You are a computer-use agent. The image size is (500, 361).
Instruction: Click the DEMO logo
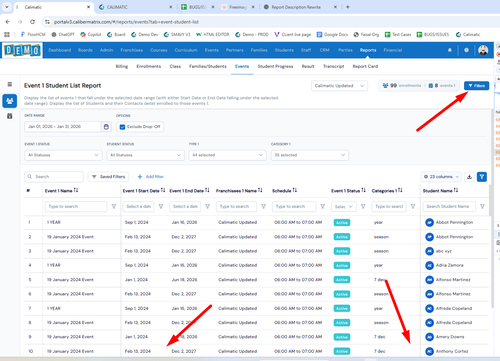[22, 50]
